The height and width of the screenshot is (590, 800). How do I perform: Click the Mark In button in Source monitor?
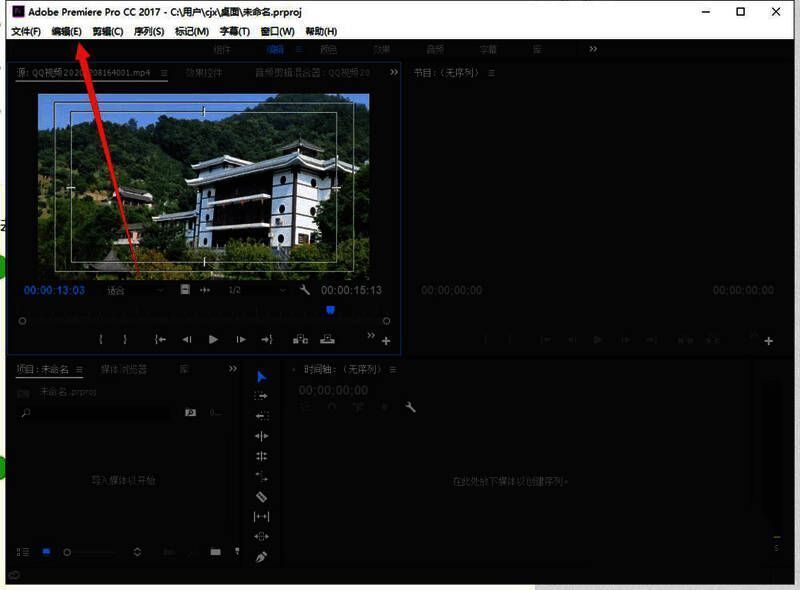[x=102, y=339]
